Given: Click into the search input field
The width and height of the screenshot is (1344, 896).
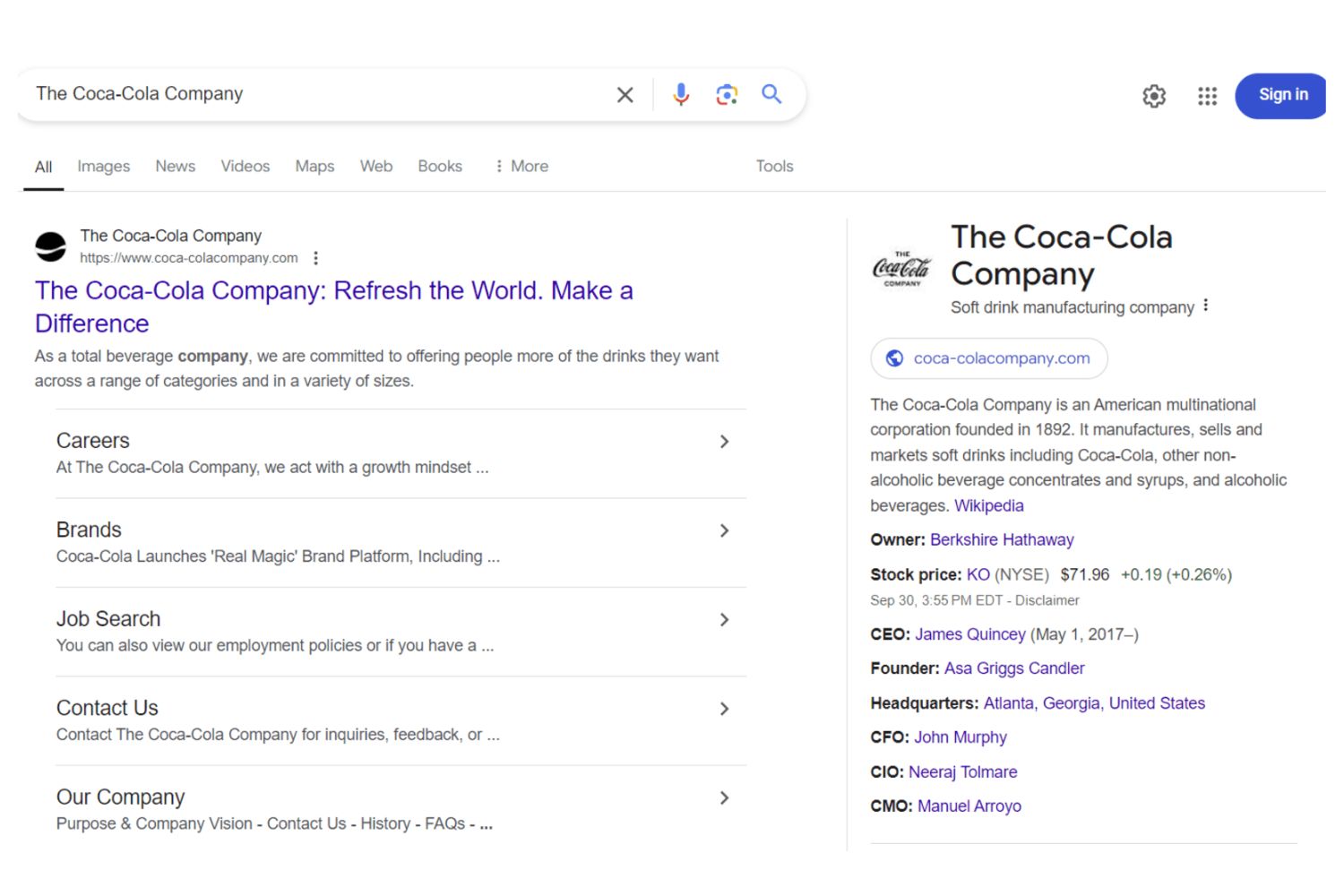Looking at the screenshot, I should click(314, 94).
